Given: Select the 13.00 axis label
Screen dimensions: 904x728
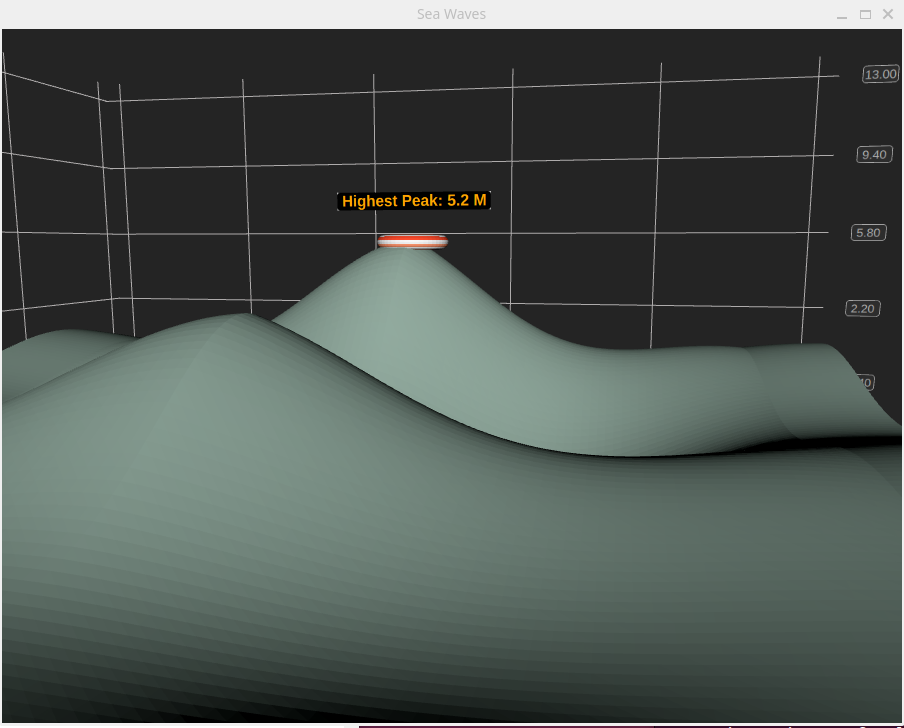Looking at the screenshot, I should click(881, 74).
